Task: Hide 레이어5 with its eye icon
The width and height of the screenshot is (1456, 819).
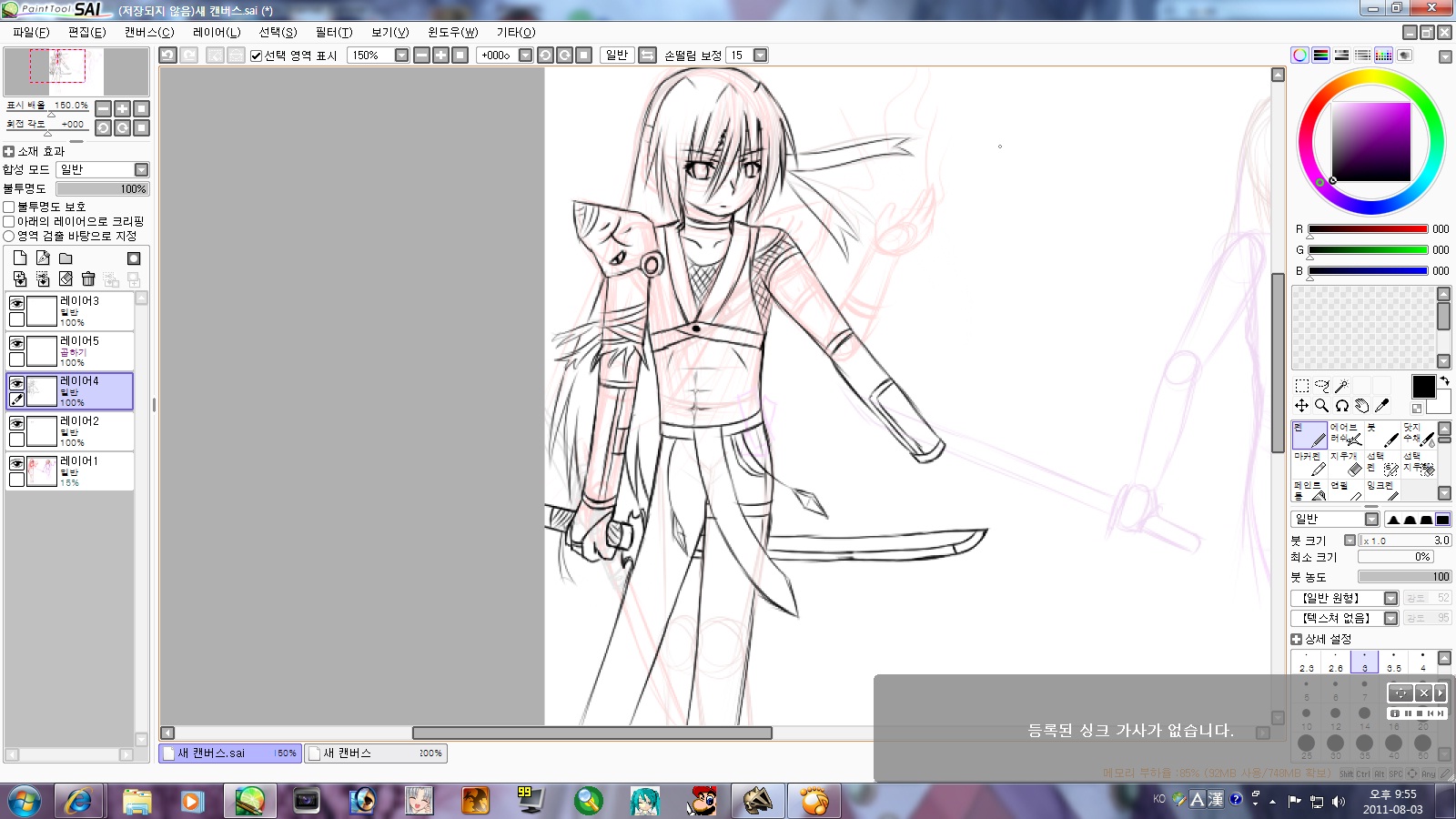Action: pos(16,342)
